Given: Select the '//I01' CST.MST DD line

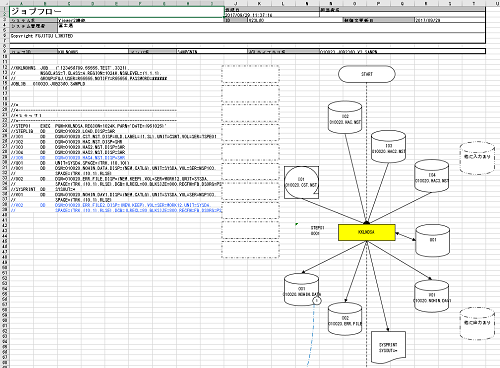Looking at the screenshot, I should [113, 137].
